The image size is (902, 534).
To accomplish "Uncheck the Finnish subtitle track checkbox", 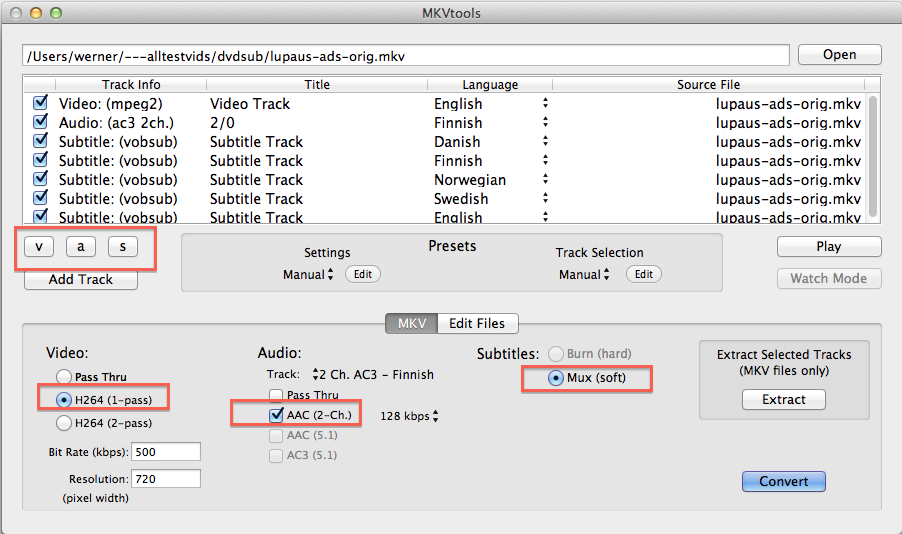I will pos(40,160).
